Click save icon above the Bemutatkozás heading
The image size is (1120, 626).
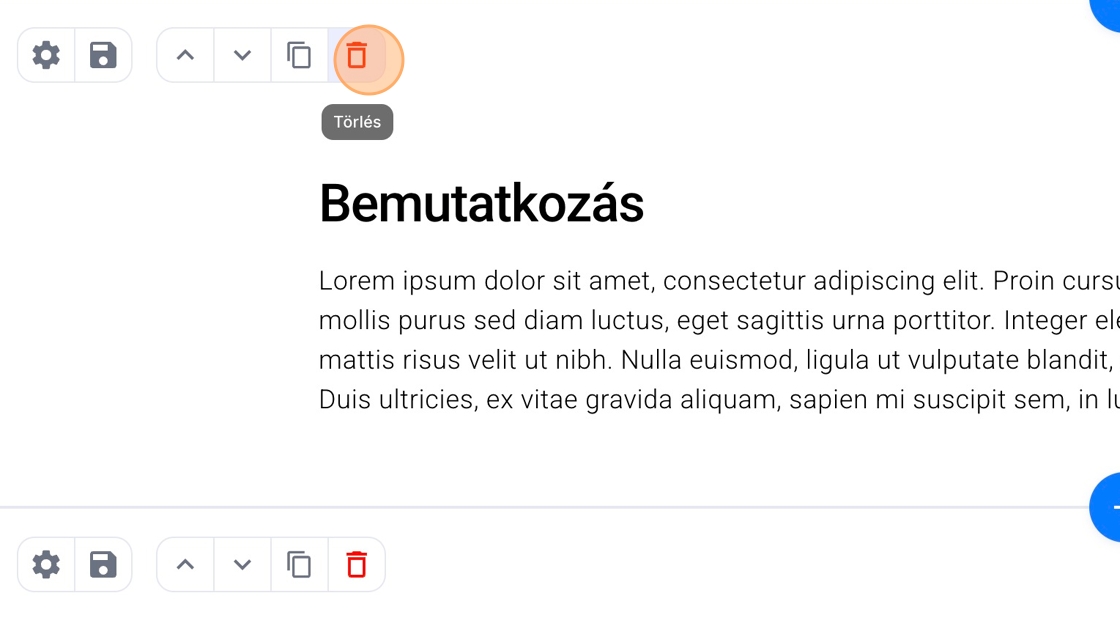pos(103,55)
